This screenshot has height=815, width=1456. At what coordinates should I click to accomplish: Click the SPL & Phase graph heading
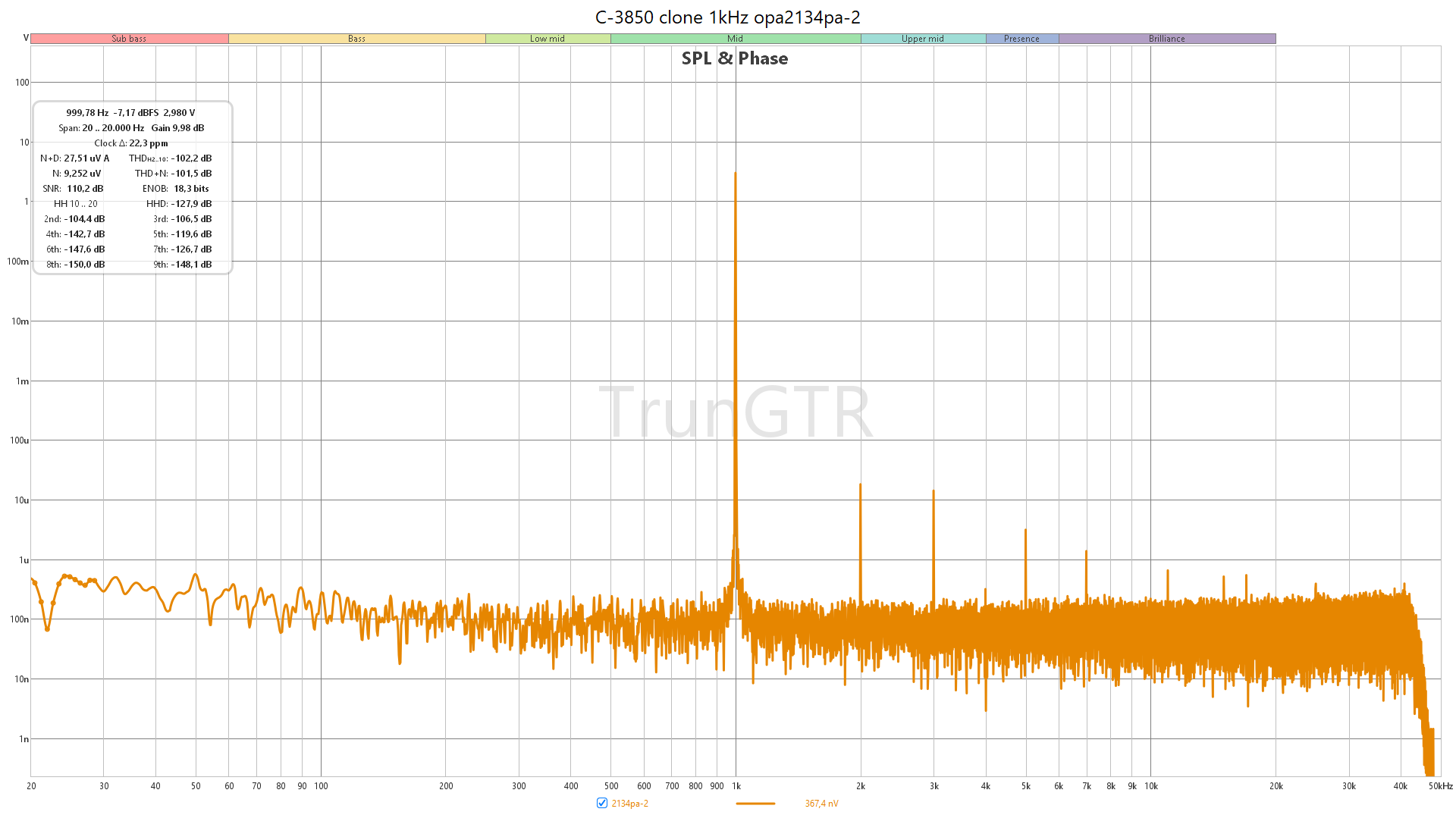click(734, 58)
